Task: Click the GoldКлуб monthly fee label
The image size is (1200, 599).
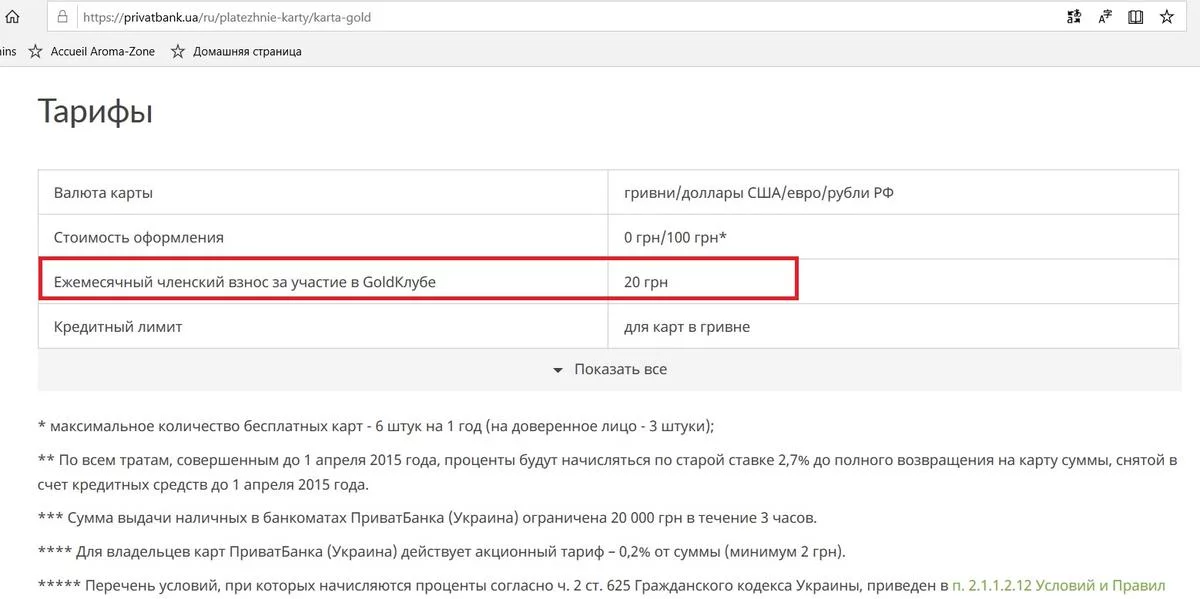Action: tap(245, 282)
